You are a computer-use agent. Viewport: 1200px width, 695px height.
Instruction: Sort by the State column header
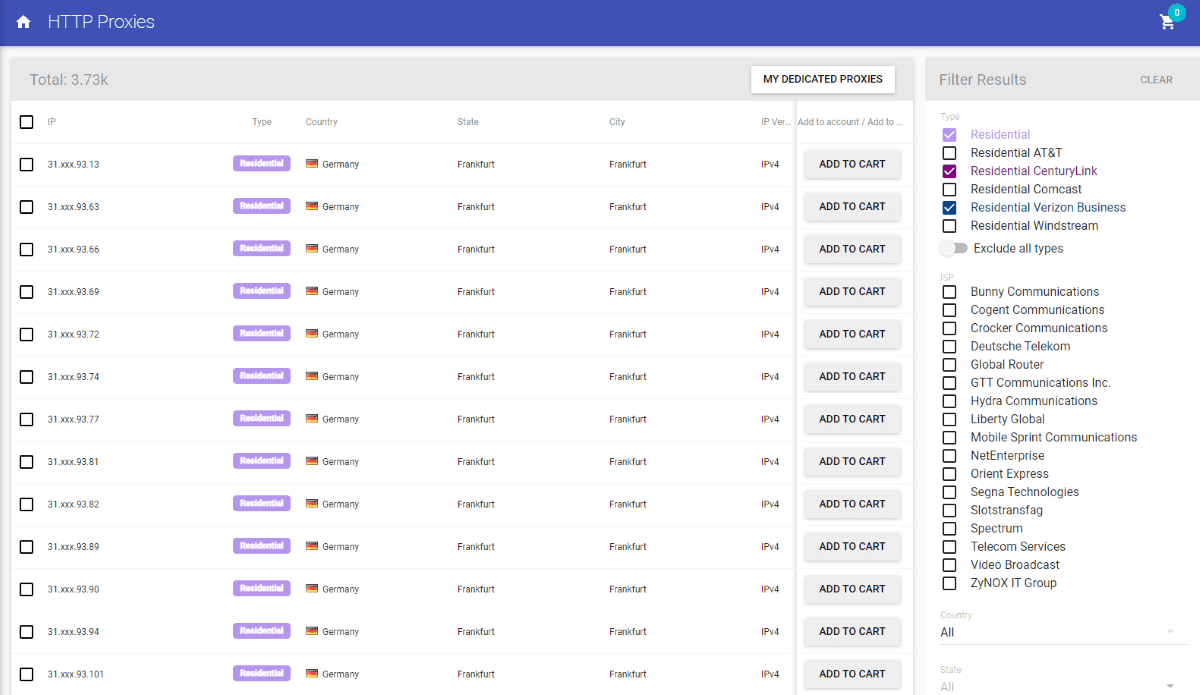(468, 122)
